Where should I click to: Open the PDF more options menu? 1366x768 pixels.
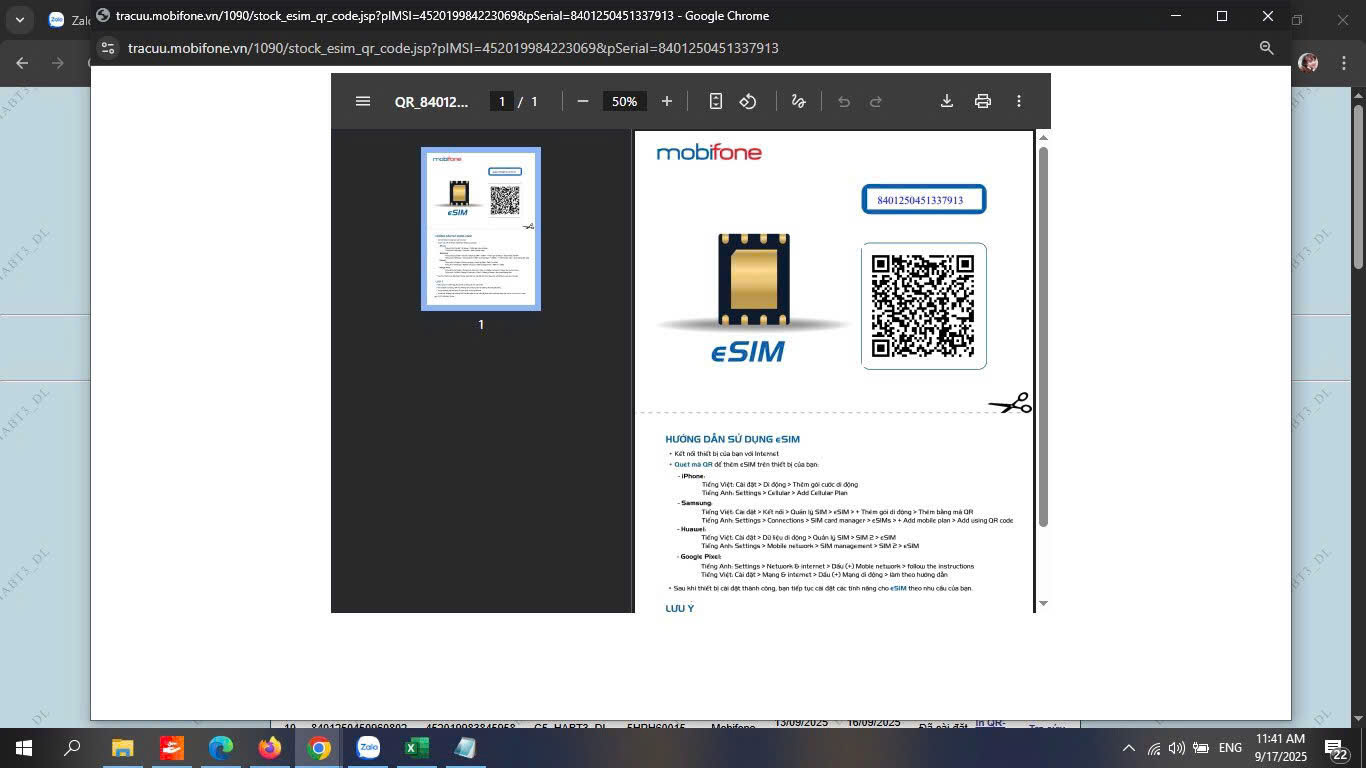tap(1019, 100)
